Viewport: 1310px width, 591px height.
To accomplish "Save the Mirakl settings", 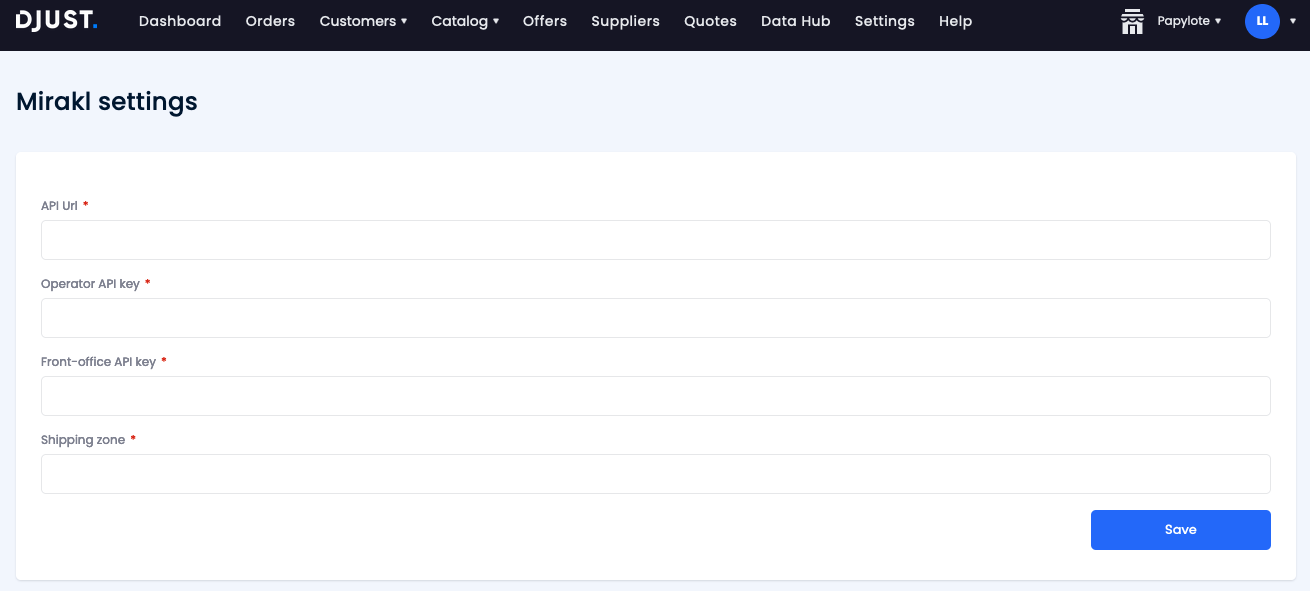I will 1180,529.
